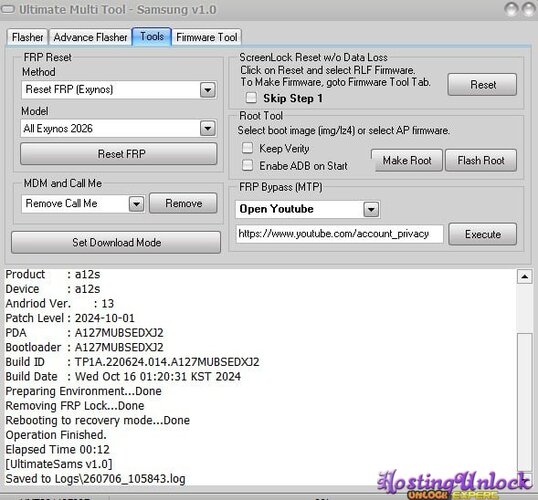Click log line 'Operation Finished.'
The height and width of the screenshot is (500, 538).
56,435
